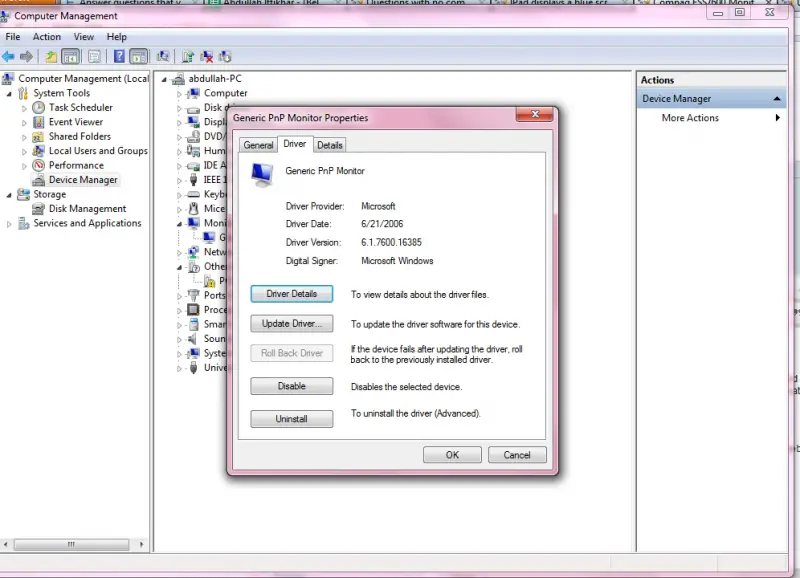800x578 pixels.
Task: Click the driver version 6.1.7600.16385 text
Action: click(x=391, y=242)
